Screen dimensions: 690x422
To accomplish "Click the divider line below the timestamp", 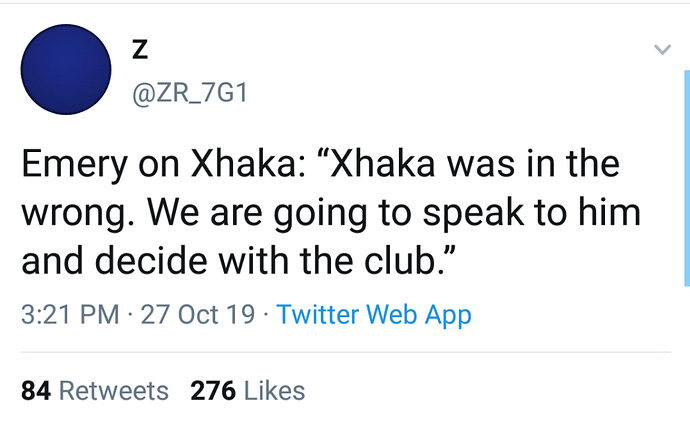I will (345, 352).
